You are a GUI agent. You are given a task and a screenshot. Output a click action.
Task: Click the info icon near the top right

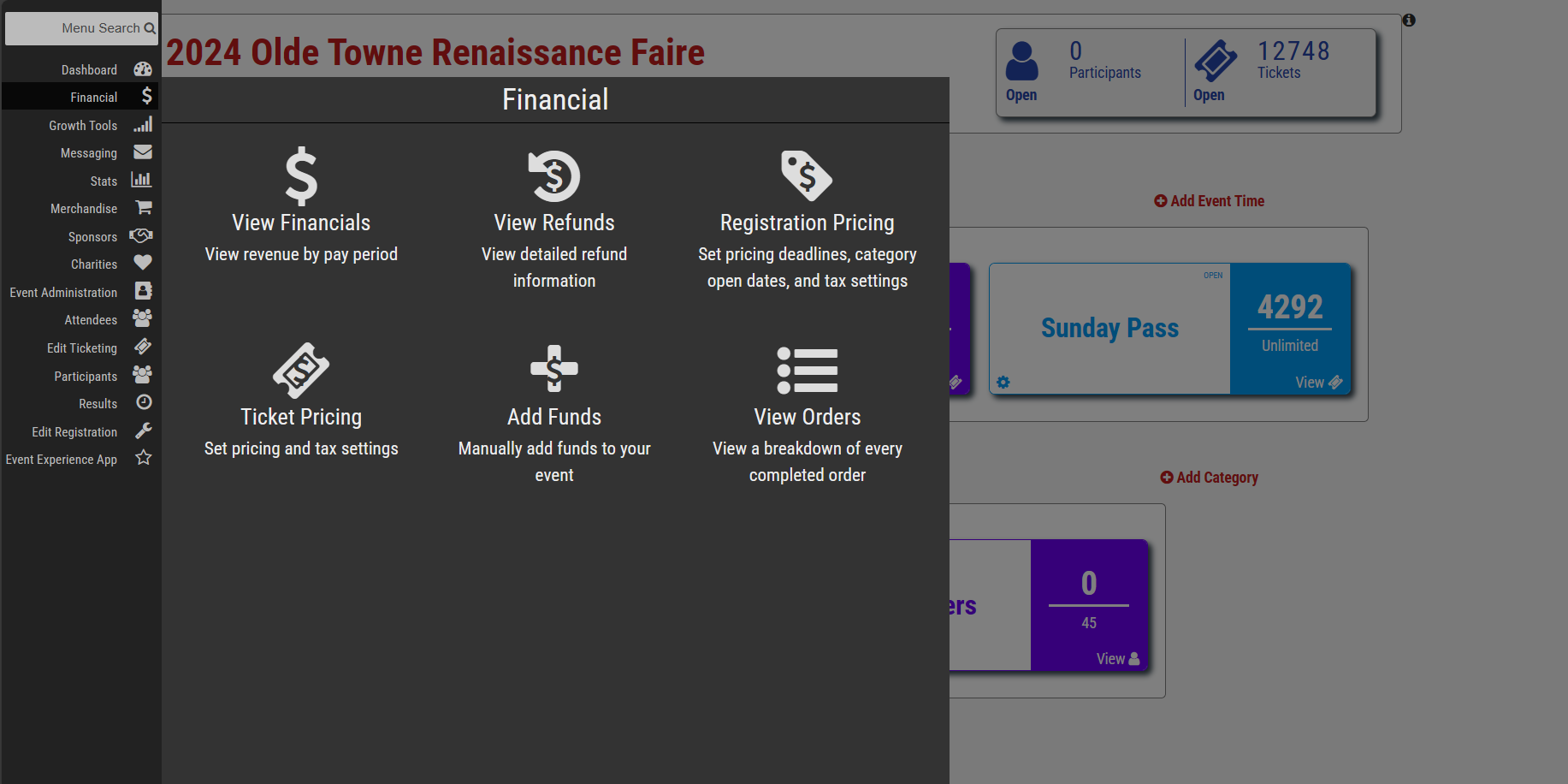[x=1408, y=19]
